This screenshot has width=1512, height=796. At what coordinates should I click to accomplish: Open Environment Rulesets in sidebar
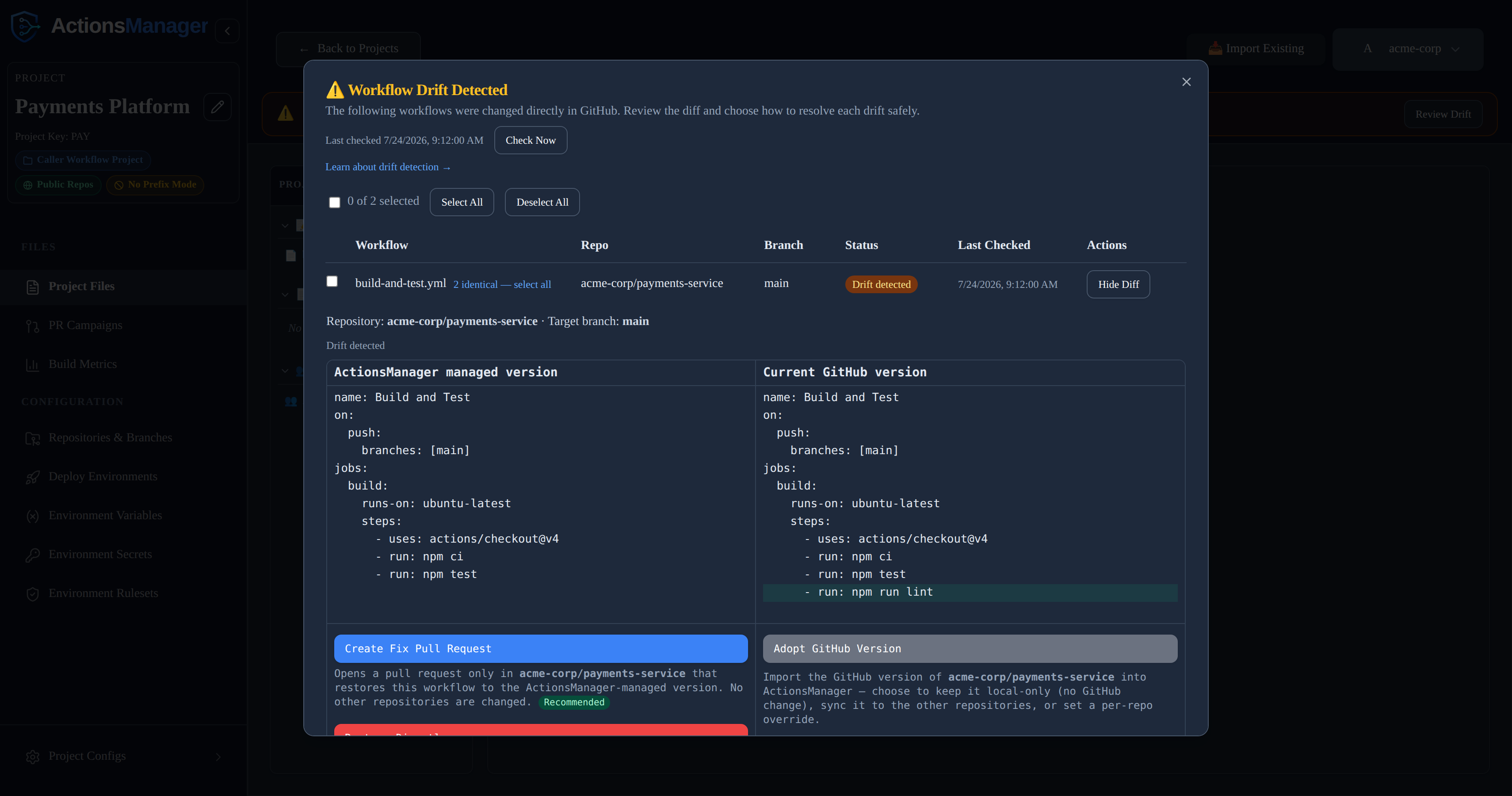(x=123, y=593)
